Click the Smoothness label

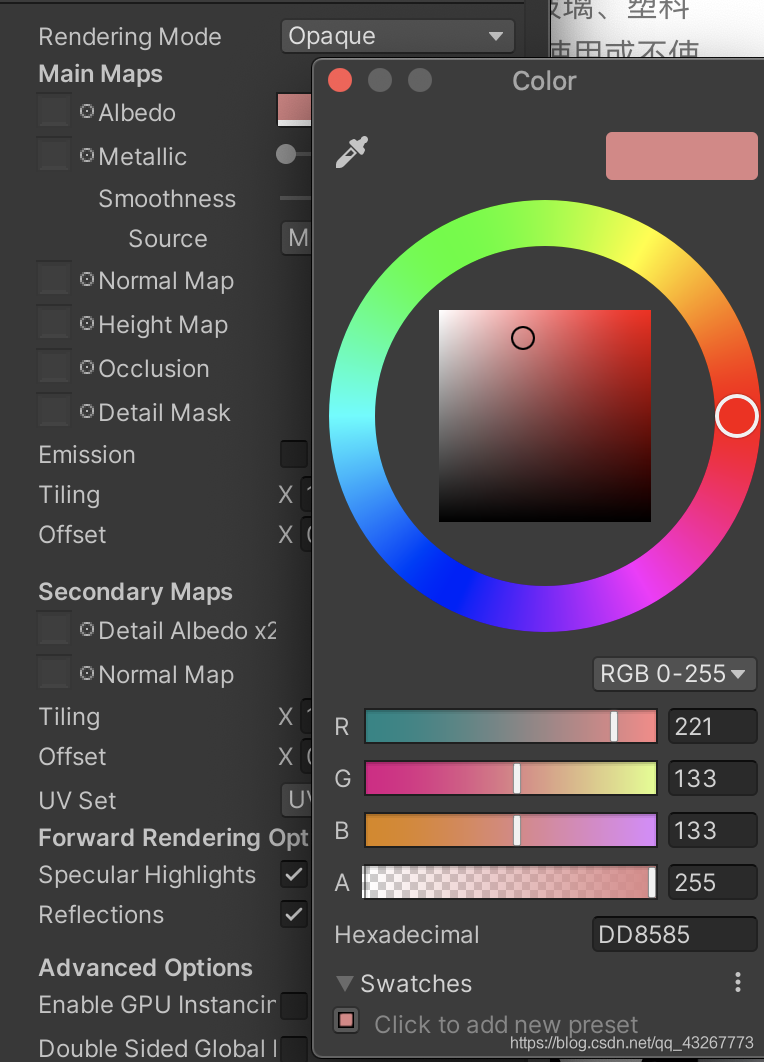point(167,198)
